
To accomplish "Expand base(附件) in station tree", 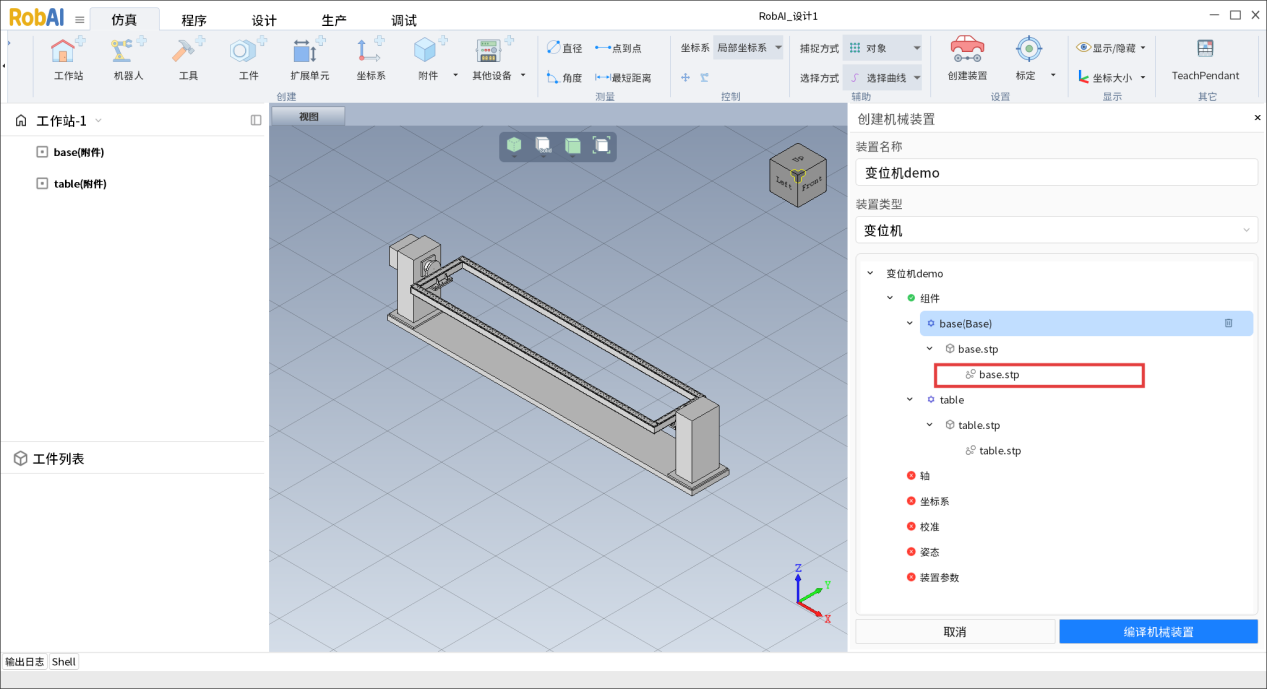I will coord(42,152).
